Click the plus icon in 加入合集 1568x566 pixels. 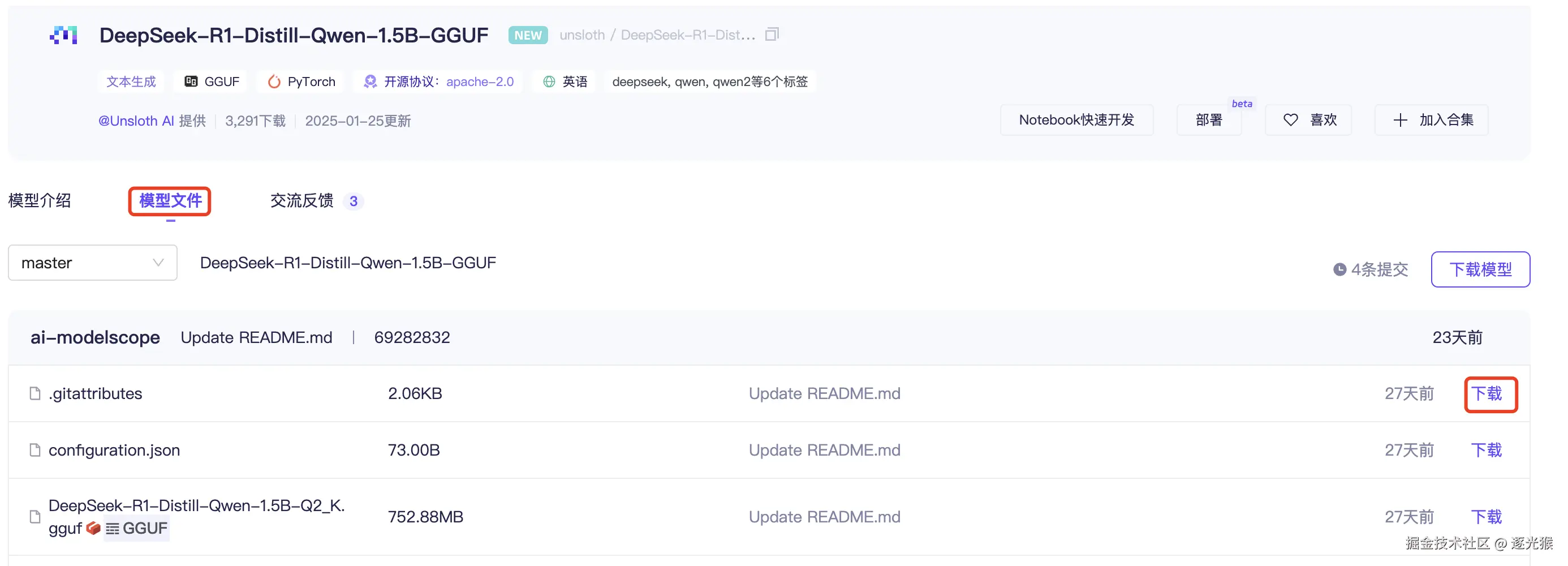[1400, 120]
